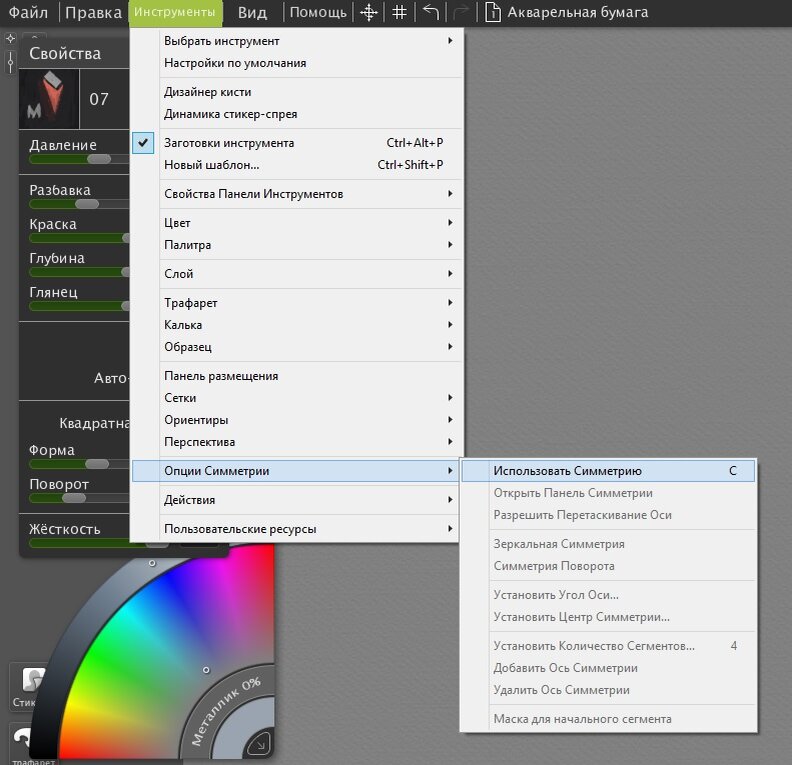Click Опции Симметрии menu item
The width and height of the screenshot is (792, 765).
pos(297,471)
